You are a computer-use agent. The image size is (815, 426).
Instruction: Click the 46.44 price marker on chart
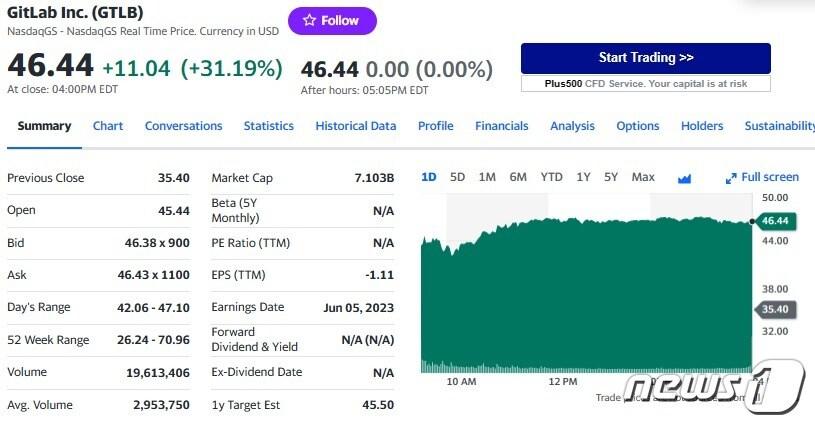coord(774,220)
